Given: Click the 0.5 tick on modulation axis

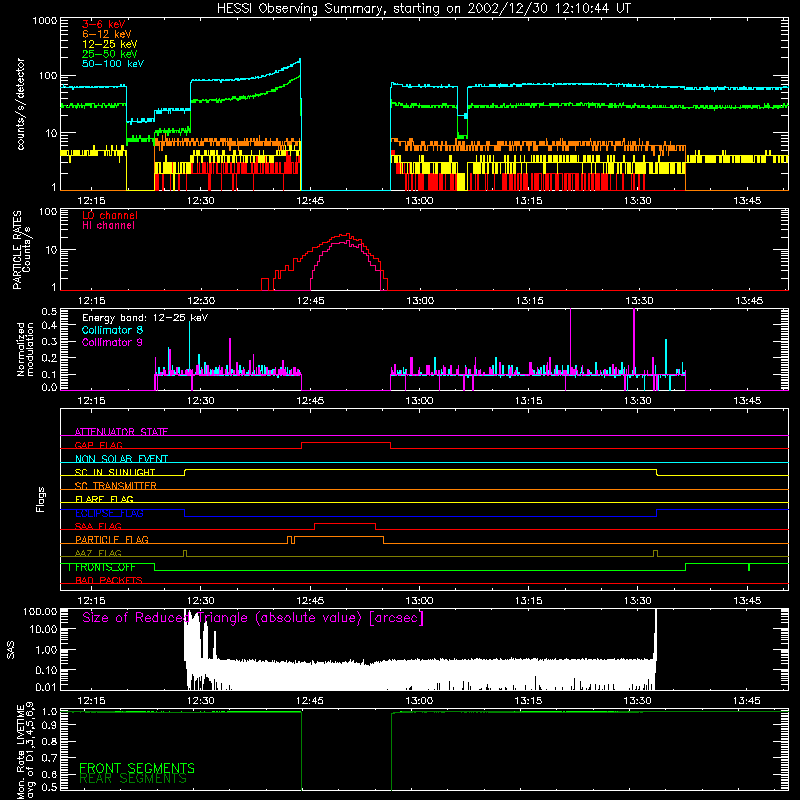Looking at the screenshot, I should [49, 311].
